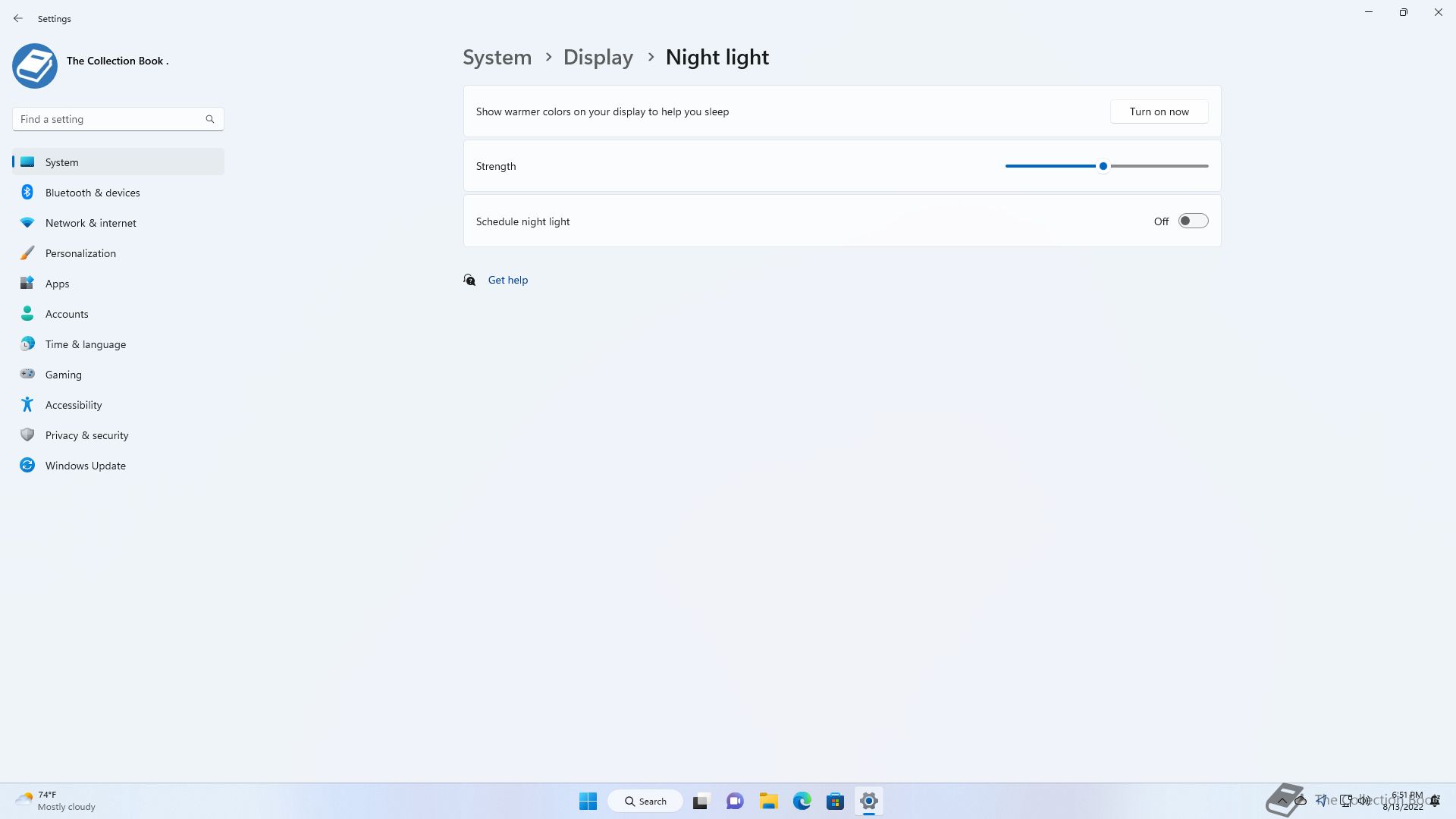1456x819 pixels.
Task: Click the Settings back arrow
Action: 18,18
